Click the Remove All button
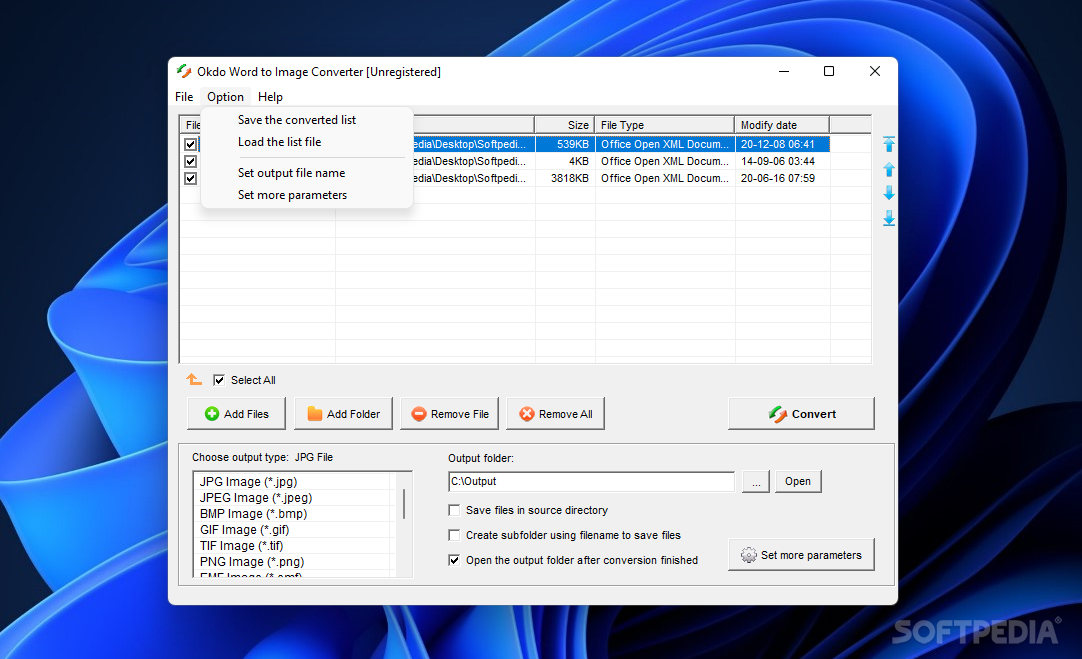Viewport: 1082px width, 659px height. click(555, 414)
